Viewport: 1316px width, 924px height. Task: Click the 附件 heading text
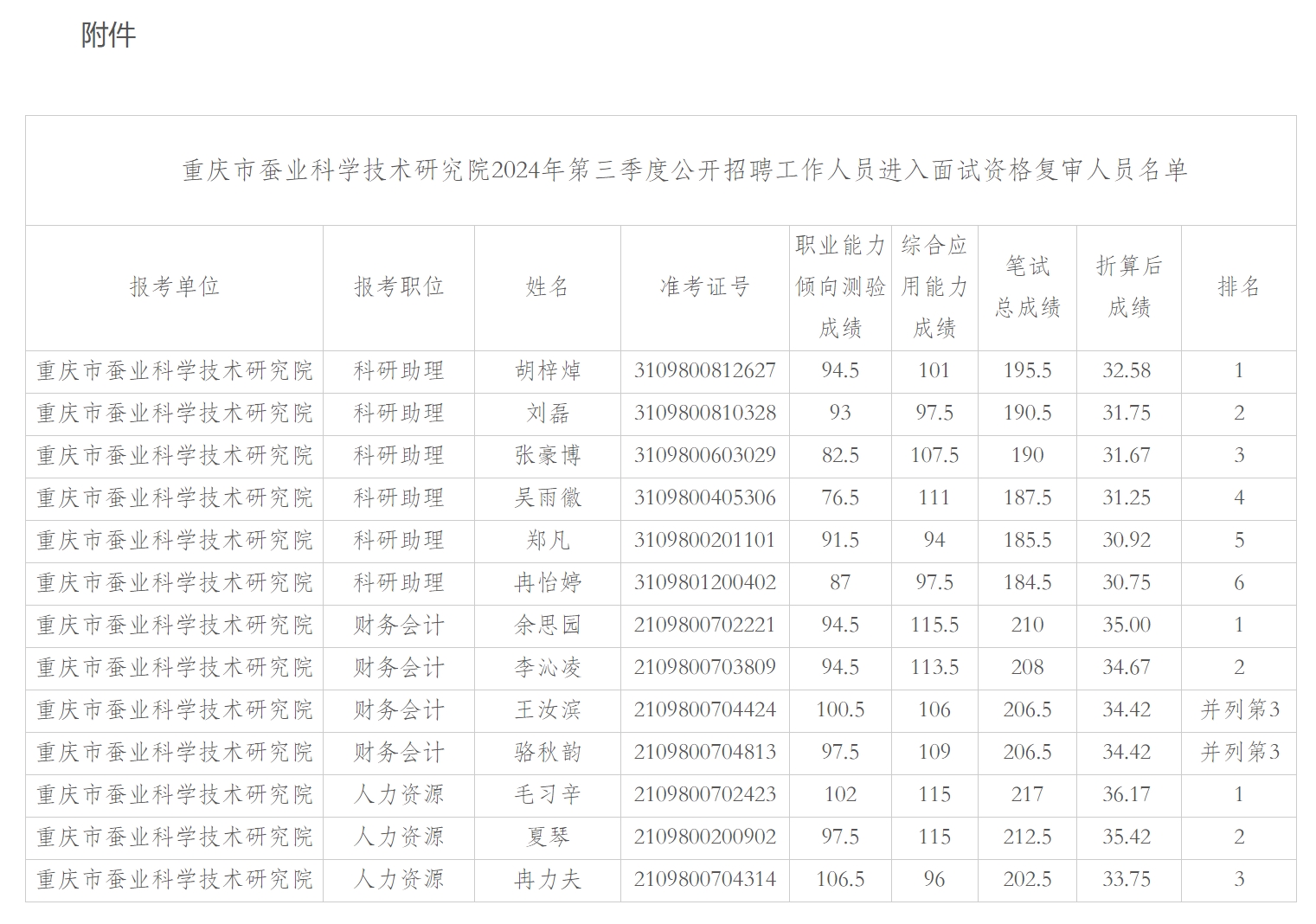point(108,35)
